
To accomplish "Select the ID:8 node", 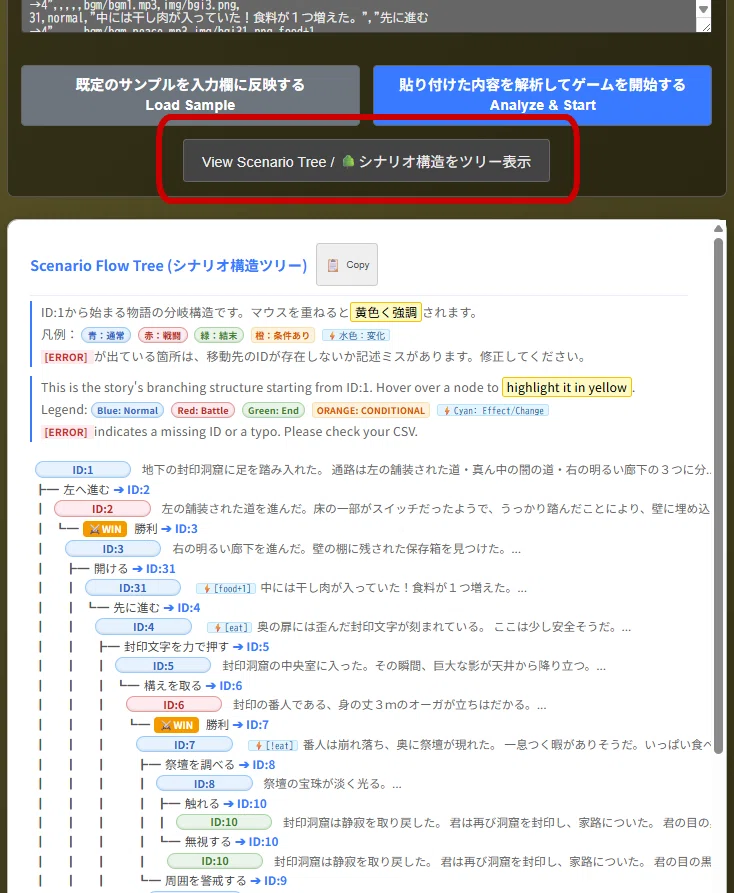I will pyautogui.click(x=204, y=784).
